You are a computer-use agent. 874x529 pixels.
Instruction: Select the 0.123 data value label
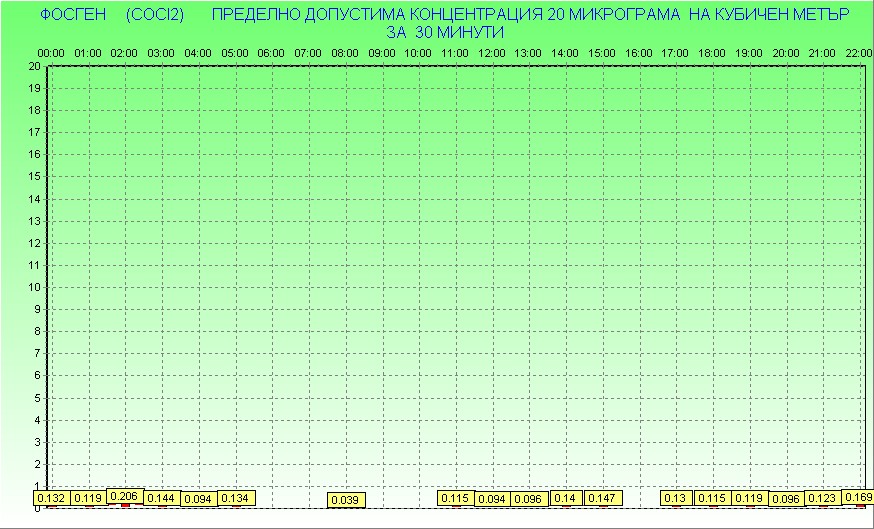pos(822,498)
